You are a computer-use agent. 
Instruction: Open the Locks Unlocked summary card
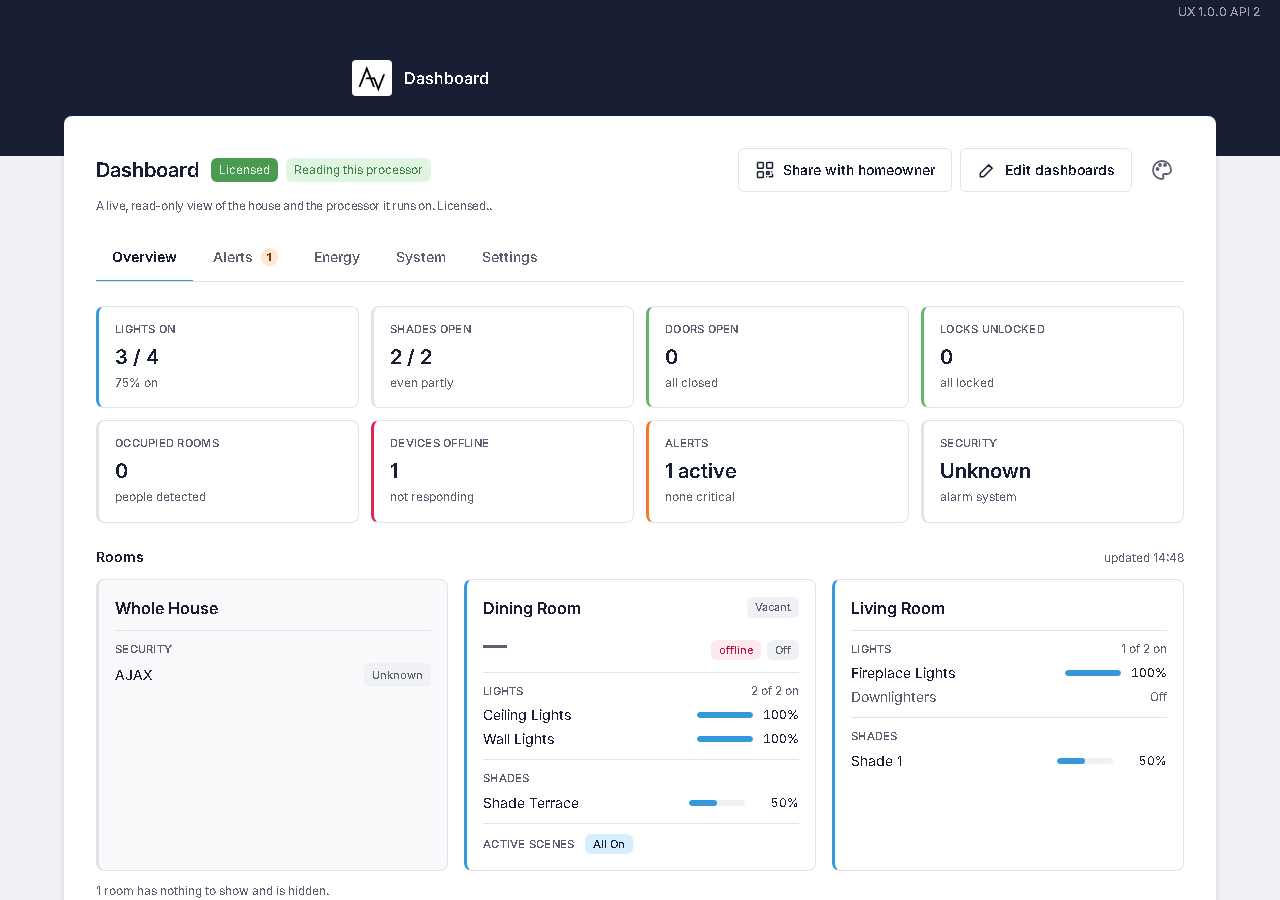pyautogui.click(x=1052, y=357)
